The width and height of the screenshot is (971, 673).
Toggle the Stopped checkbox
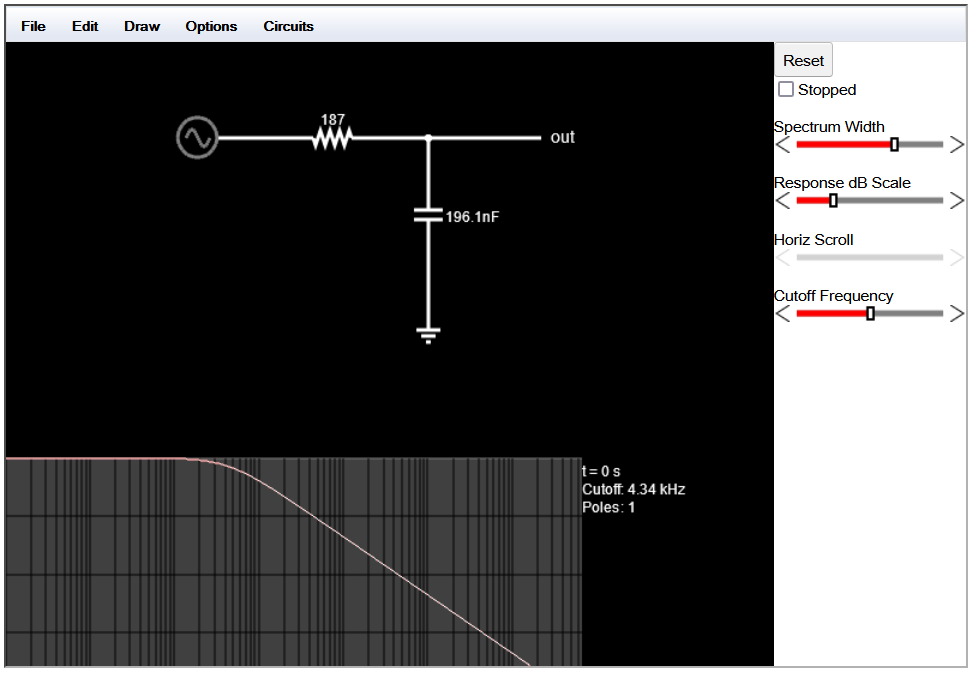point(786,89)
